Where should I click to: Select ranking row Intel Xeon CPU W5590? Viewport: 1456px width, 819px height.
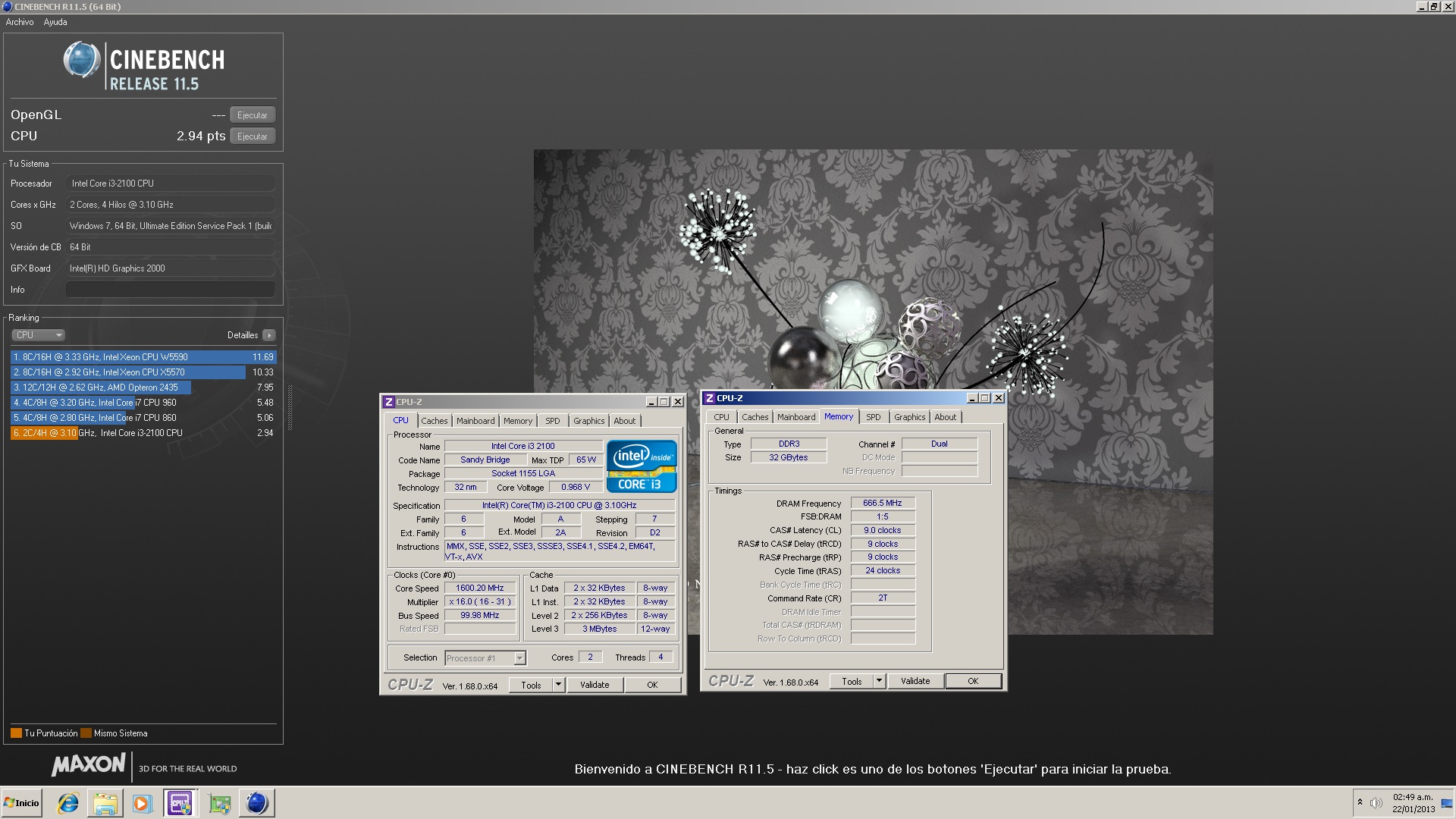pos(143,357)
